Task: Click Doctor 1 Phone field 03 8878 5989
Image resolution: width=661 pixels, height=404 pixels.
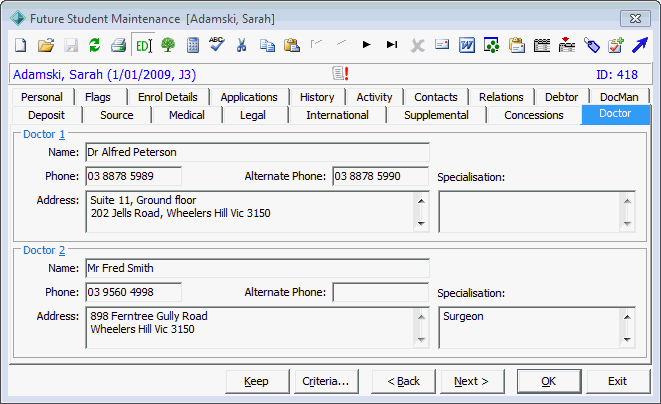Action: (134, 176)
